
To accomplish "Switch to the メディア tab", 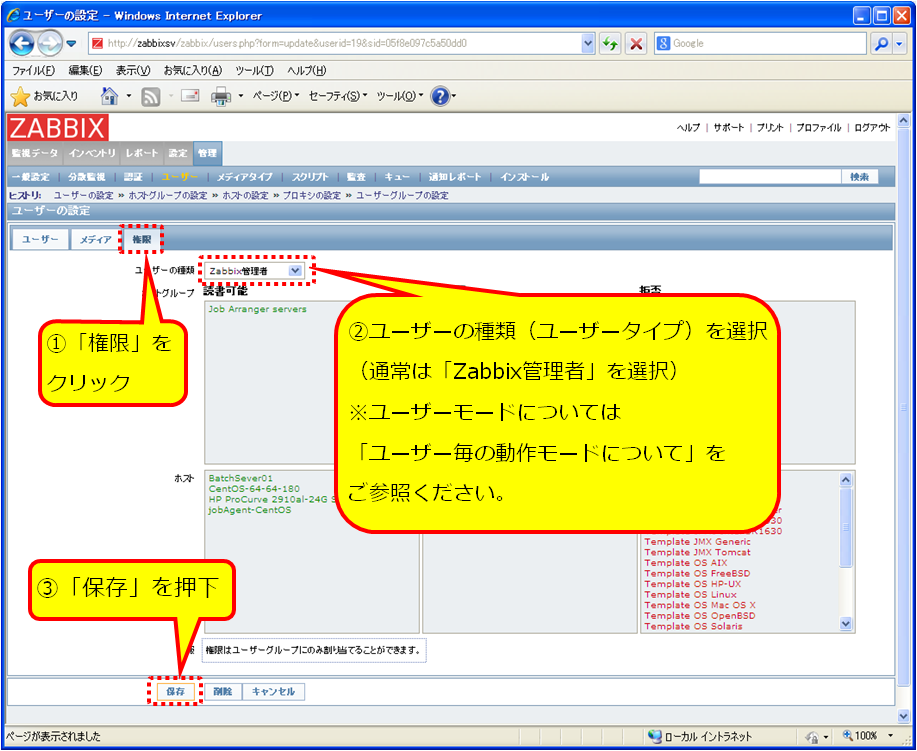I will coord(95,239).
